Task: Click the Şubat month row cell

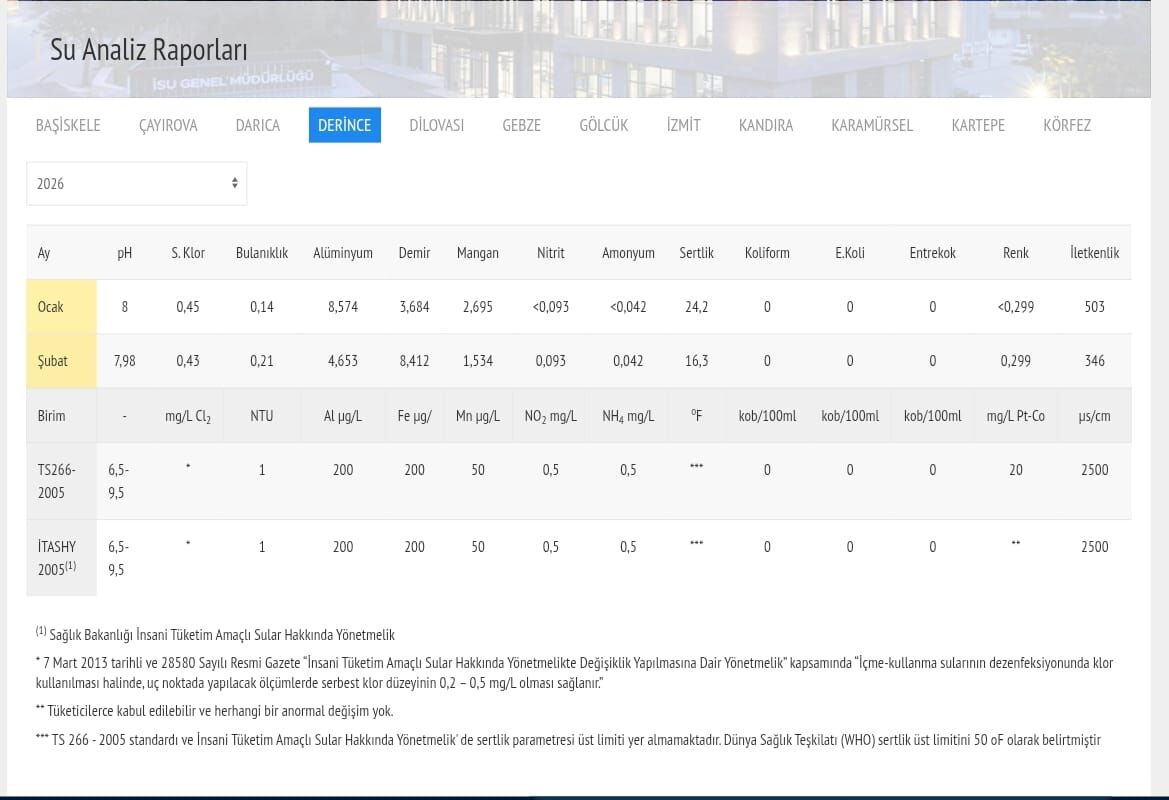Action: [x=53, y=361]
